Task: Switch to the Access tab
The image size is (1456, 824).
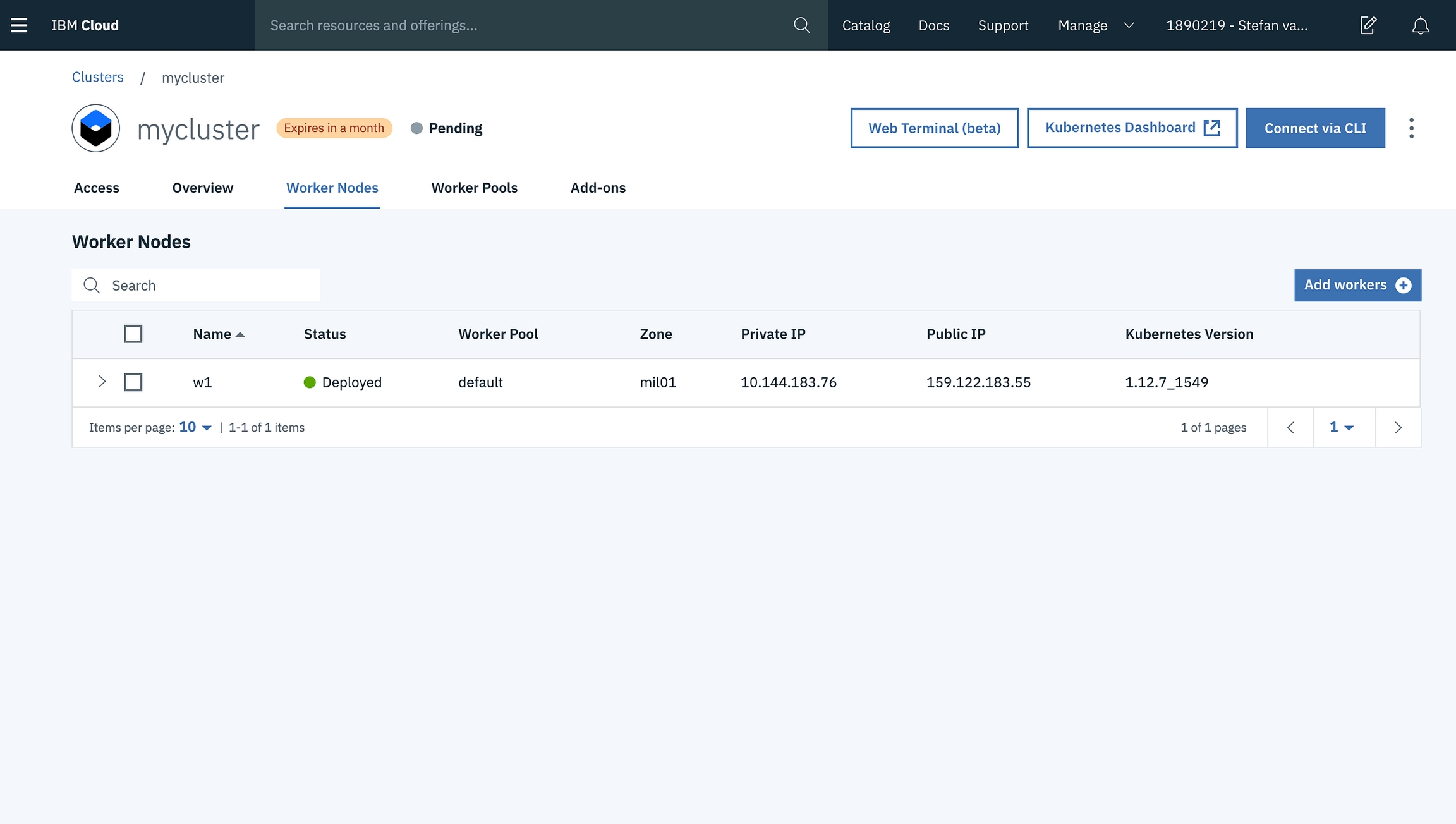Action: 97,188
